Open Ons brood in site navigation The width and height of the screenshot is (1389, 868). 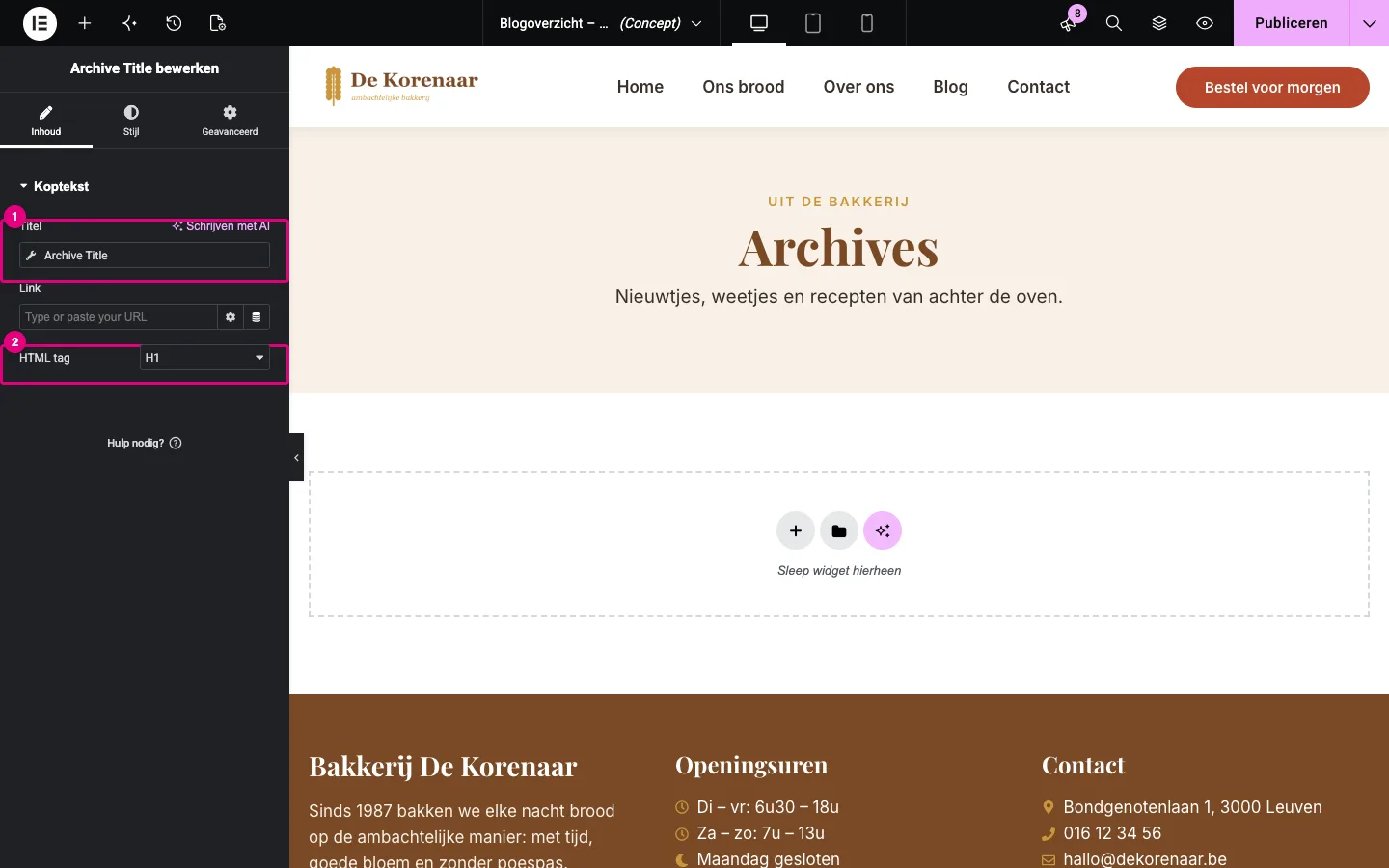click(x=744, y=87)
